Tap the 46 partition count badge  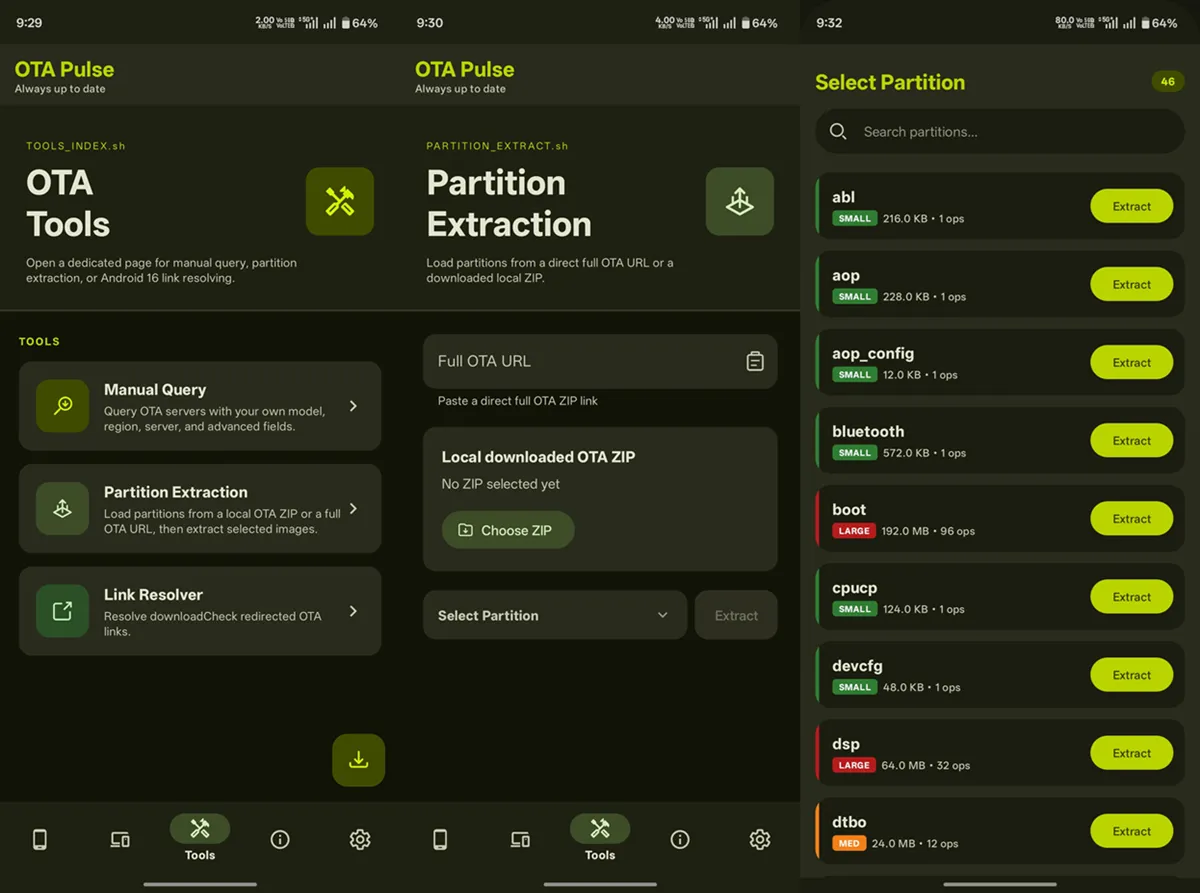1167,82
